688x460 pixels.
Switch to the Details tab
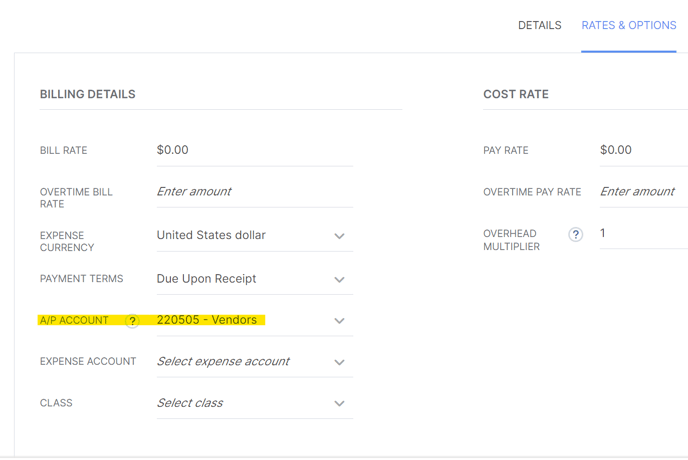click(x=540, y=25)
